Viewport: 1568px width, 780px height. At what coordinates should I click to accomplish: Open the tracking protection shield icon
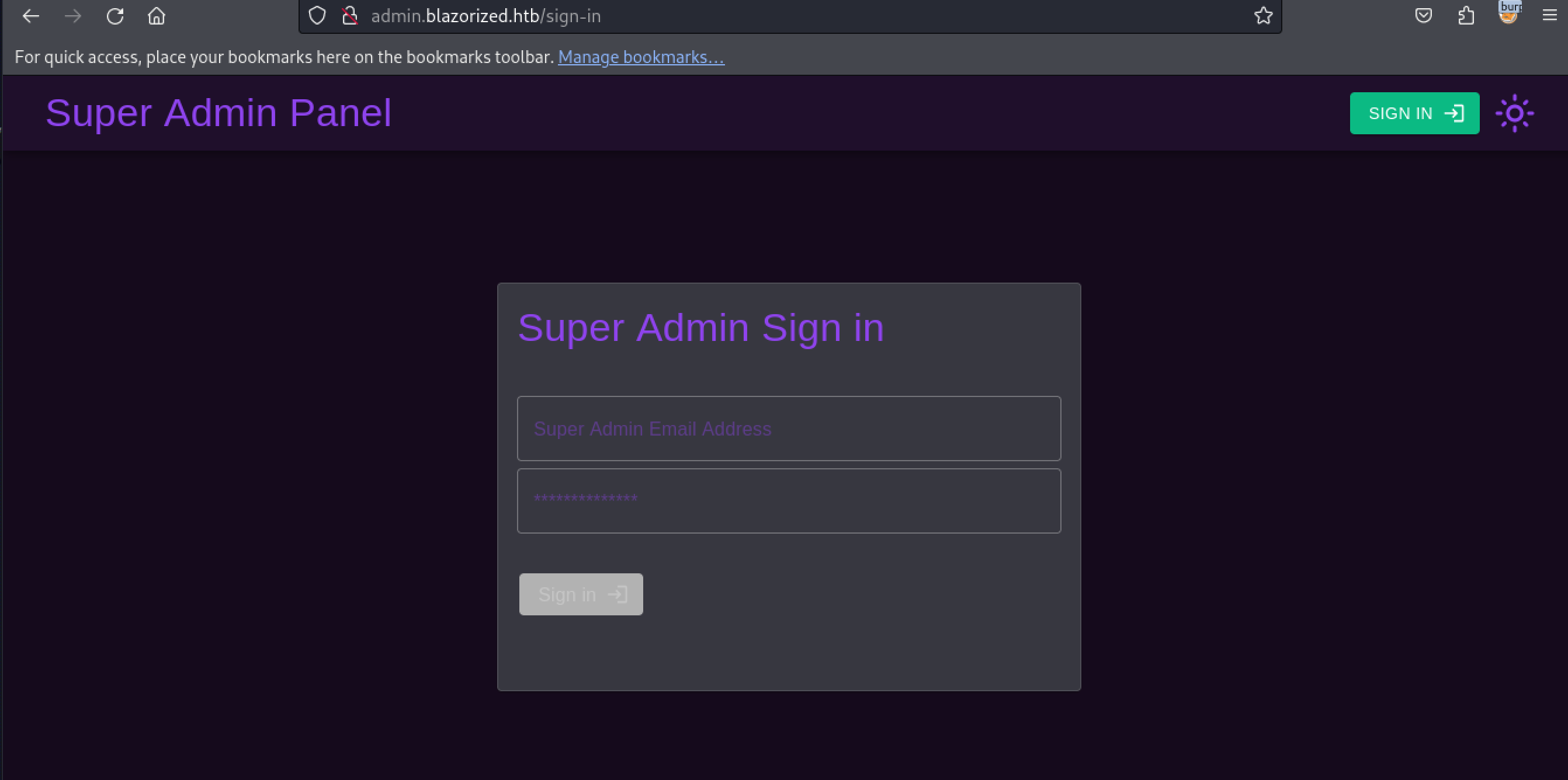317,16
